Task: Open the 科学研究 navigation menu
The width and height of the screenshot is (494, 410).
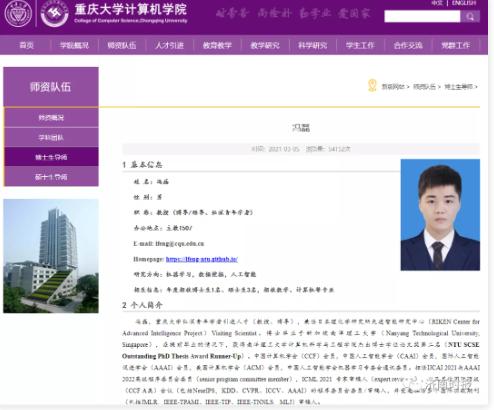Action: (x=312, y=45)
